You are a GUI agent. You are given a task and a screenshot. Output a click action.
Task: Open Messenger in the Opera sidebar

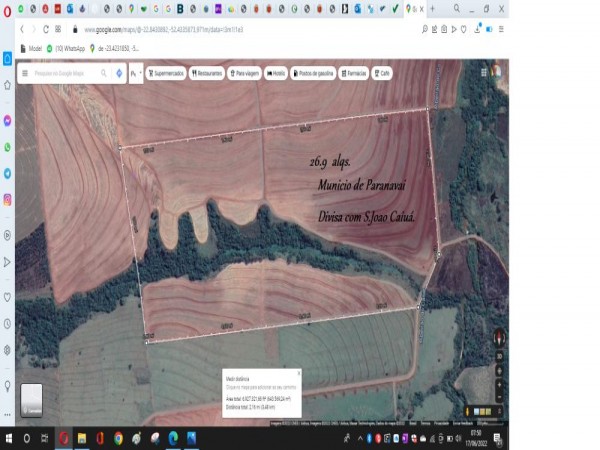pyautogui.click(x=7, y=119)
